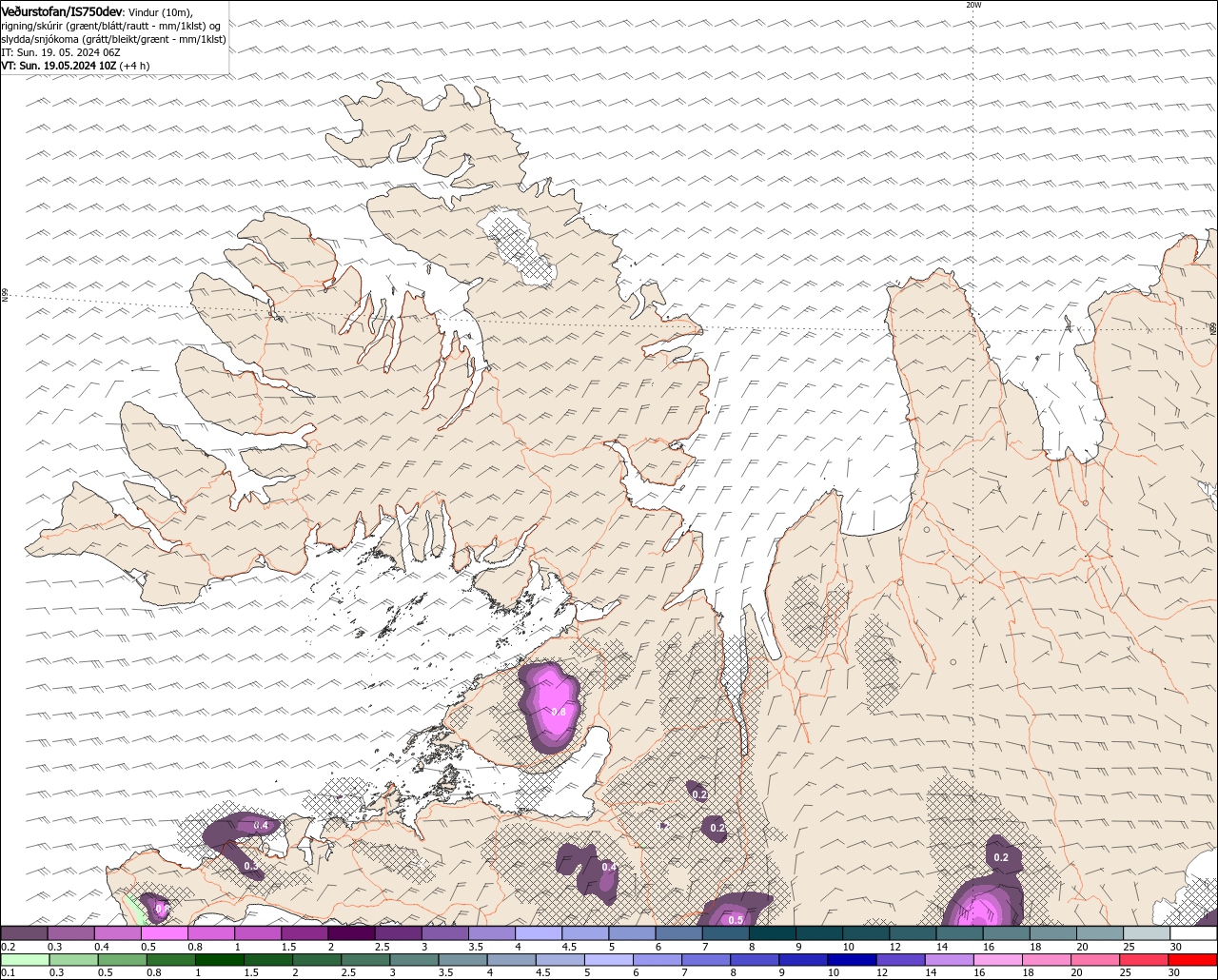Pick the dark green rain swatch starting at 1
This screenshot has width=1218, height=980.
click(x=220, y=959)
